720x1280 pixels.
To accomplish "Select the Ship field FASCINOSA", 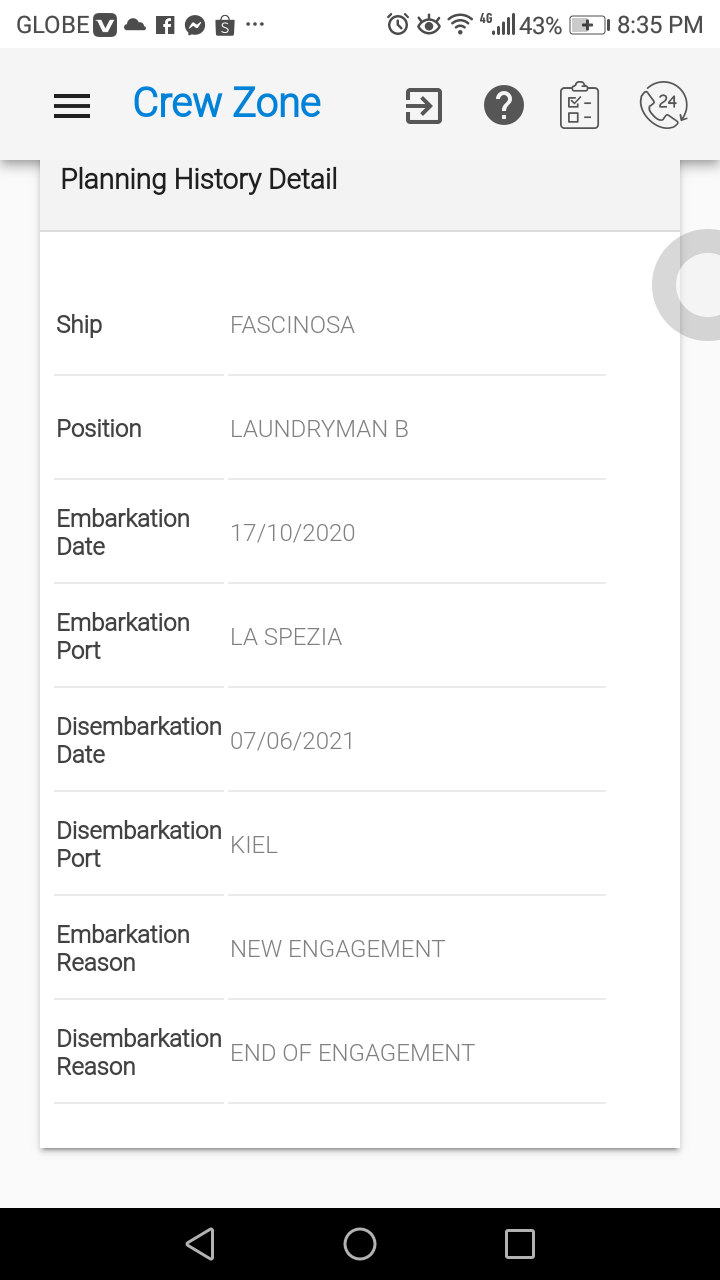I will click(417, 325).
